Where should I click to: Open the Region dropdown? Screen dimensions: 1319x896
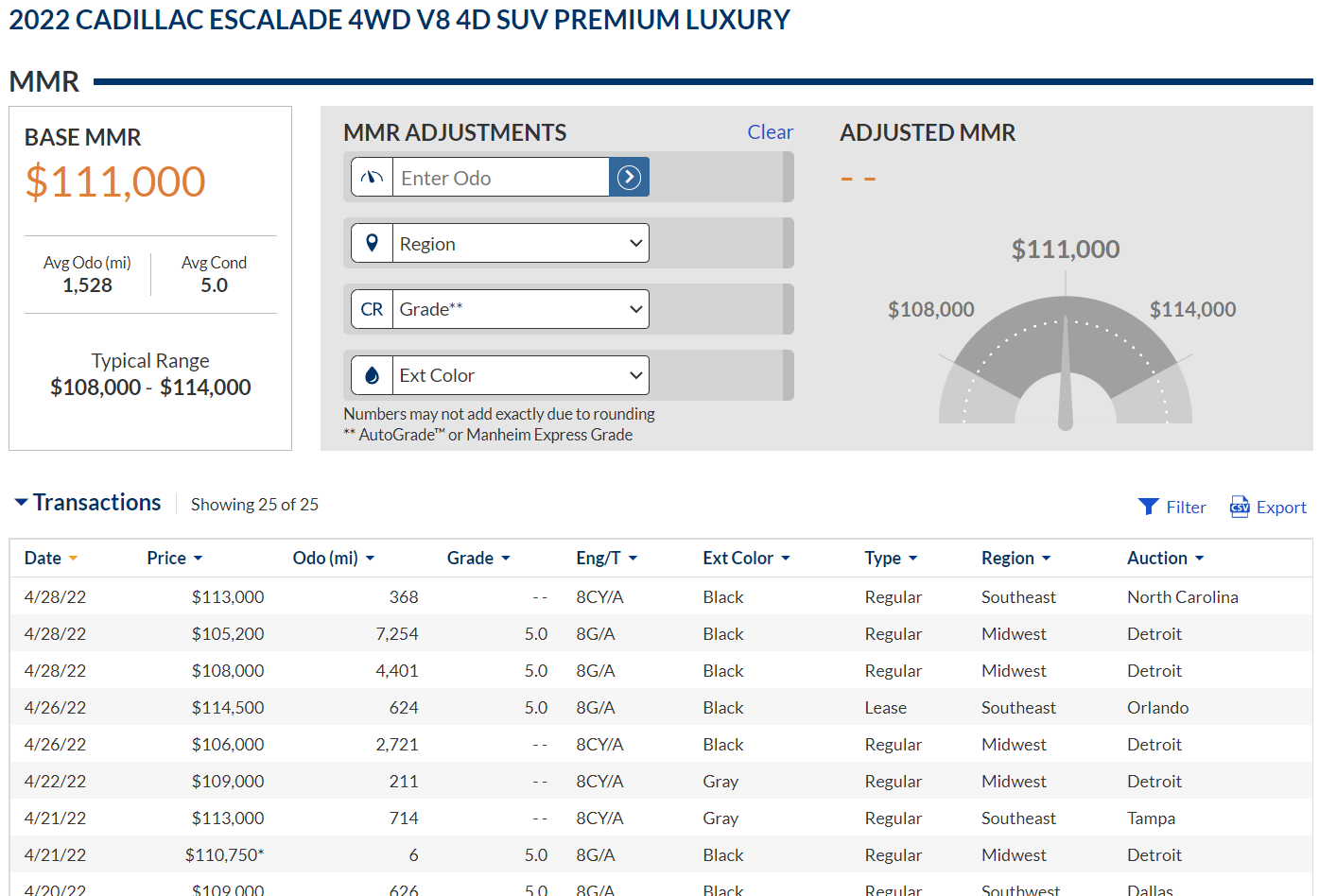point(520,243)
